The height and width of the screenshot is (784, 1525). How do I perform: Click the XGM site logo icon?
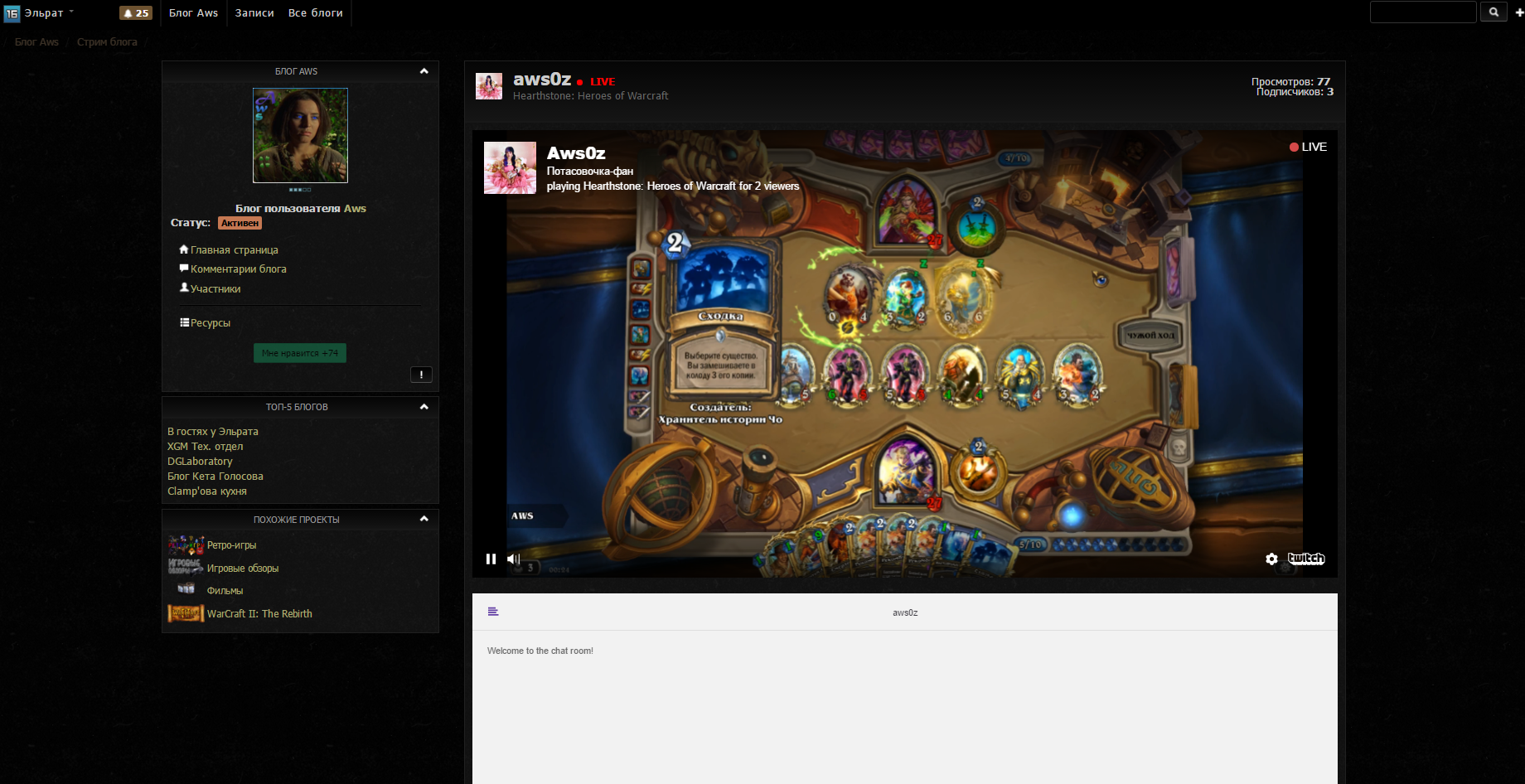(12, 13)
